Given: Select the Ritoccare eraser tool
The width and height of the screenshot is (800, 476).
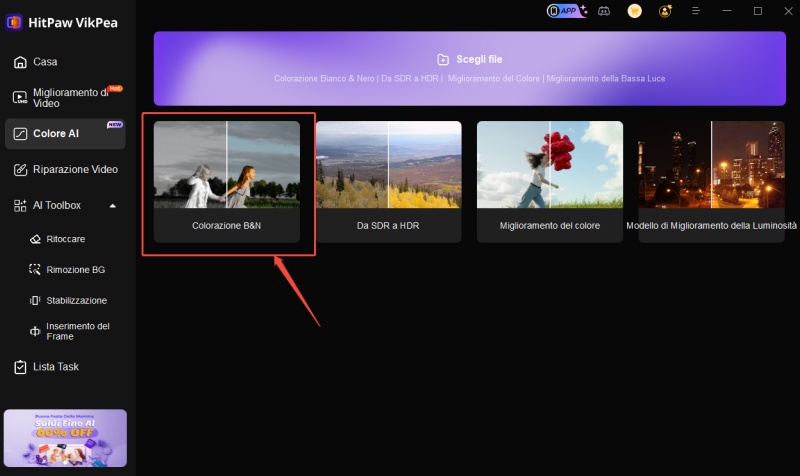Looking at the screenshot, I should click(x=65, y=240).
